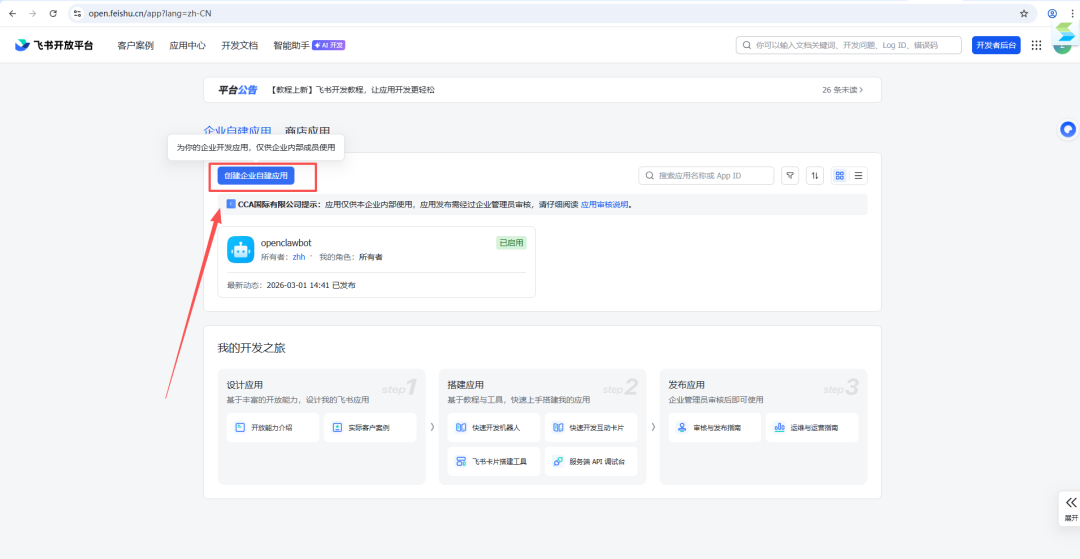Focus the top documentation search box

(849, 45)
